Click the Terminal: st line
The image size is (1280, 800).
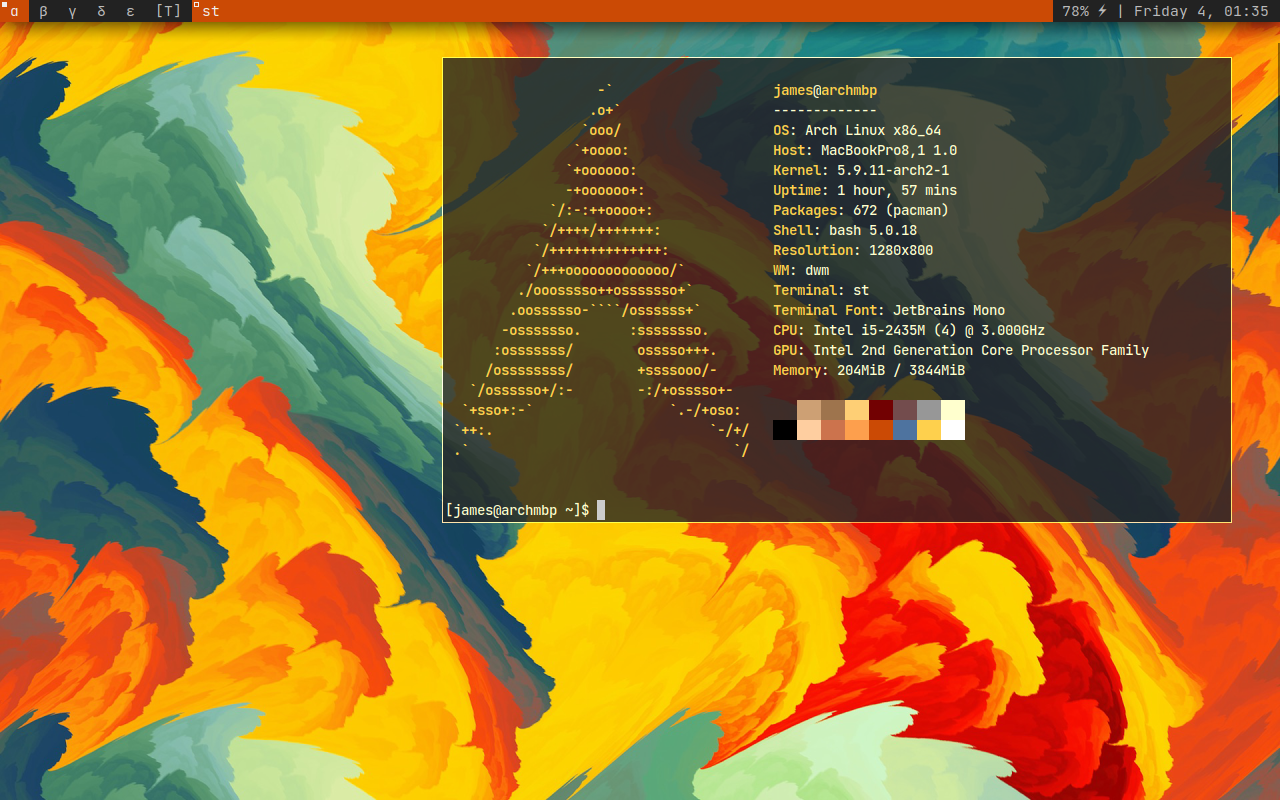[x=821, y=290]
